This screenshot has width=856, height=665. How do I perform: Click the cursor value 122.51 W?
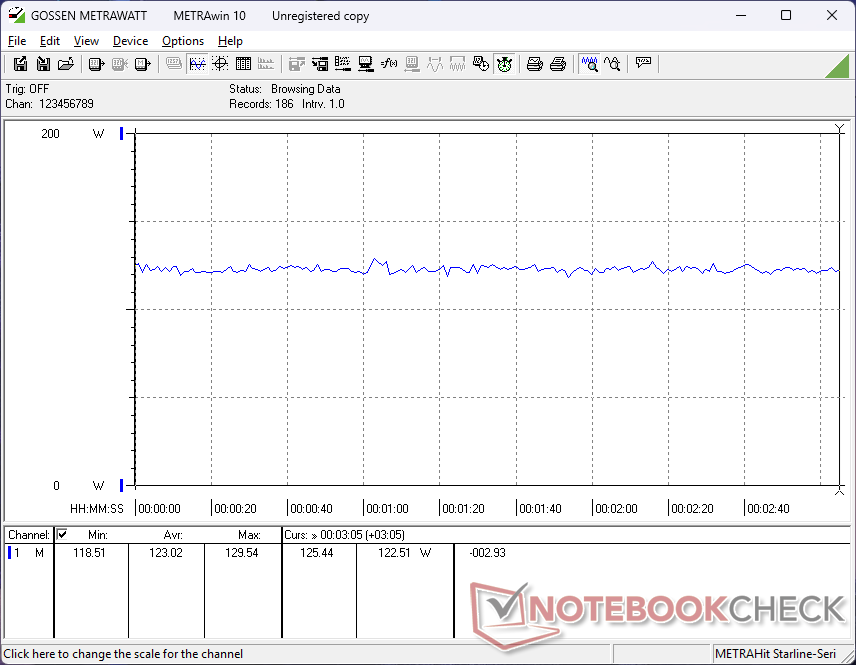[x=404, y=553]
